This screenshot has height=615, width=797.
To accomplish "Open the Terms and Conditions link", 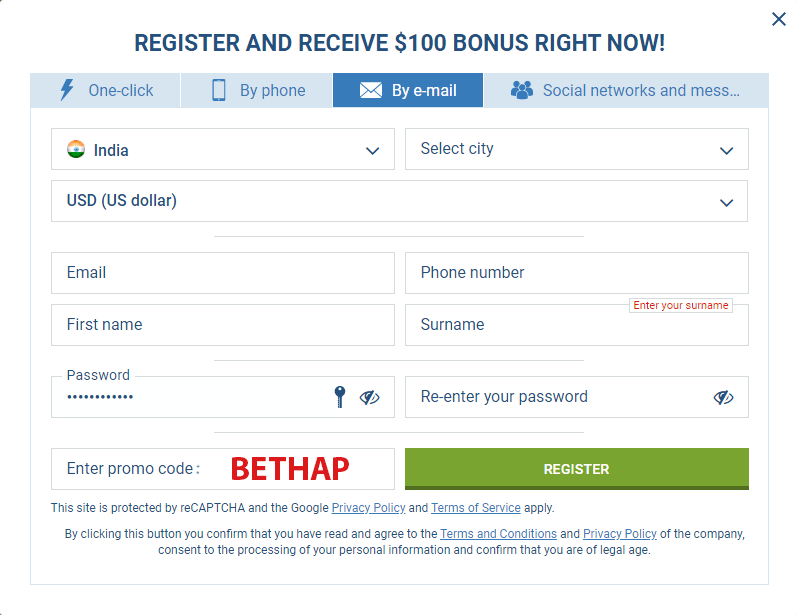I will click(498, 534).
